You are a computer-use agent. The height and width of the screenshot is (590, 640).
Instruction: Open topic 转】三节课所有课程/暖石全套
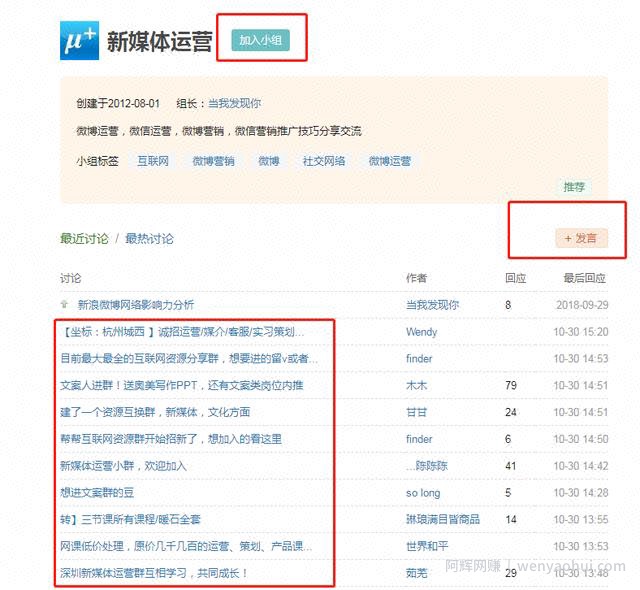[130, 520]
